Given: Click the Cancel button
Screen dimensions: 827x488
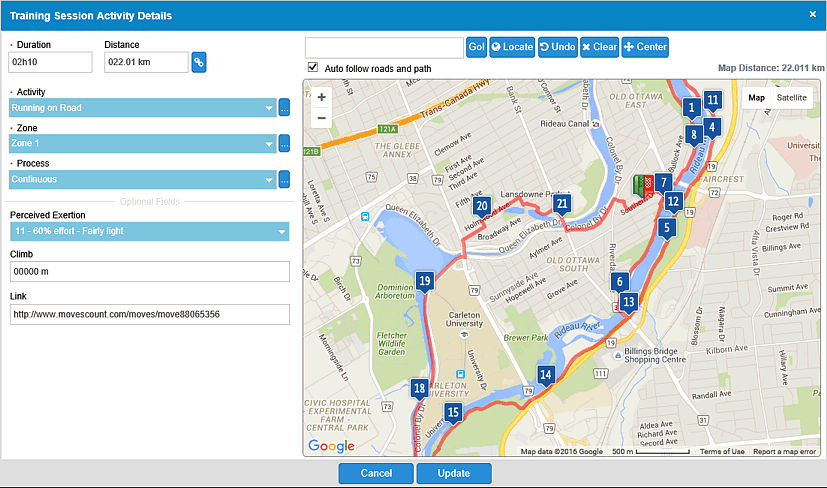Looking at the screenshot, I should coord(376,473).
